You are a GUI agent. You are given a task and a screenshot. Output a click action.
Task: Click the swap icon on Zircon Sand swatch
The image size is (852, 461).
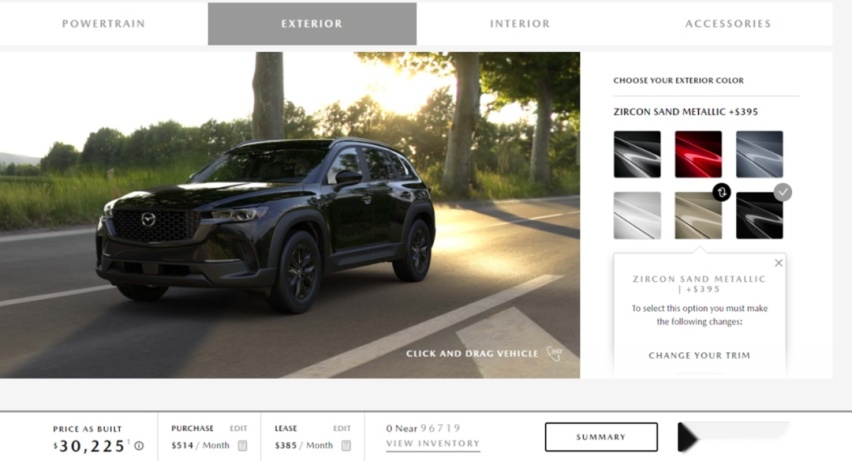coord(722,192)
